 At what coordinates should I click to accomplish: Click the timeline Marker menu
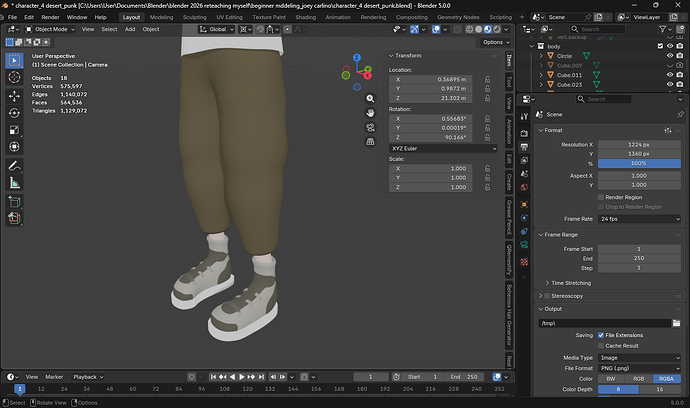(54, 377)
